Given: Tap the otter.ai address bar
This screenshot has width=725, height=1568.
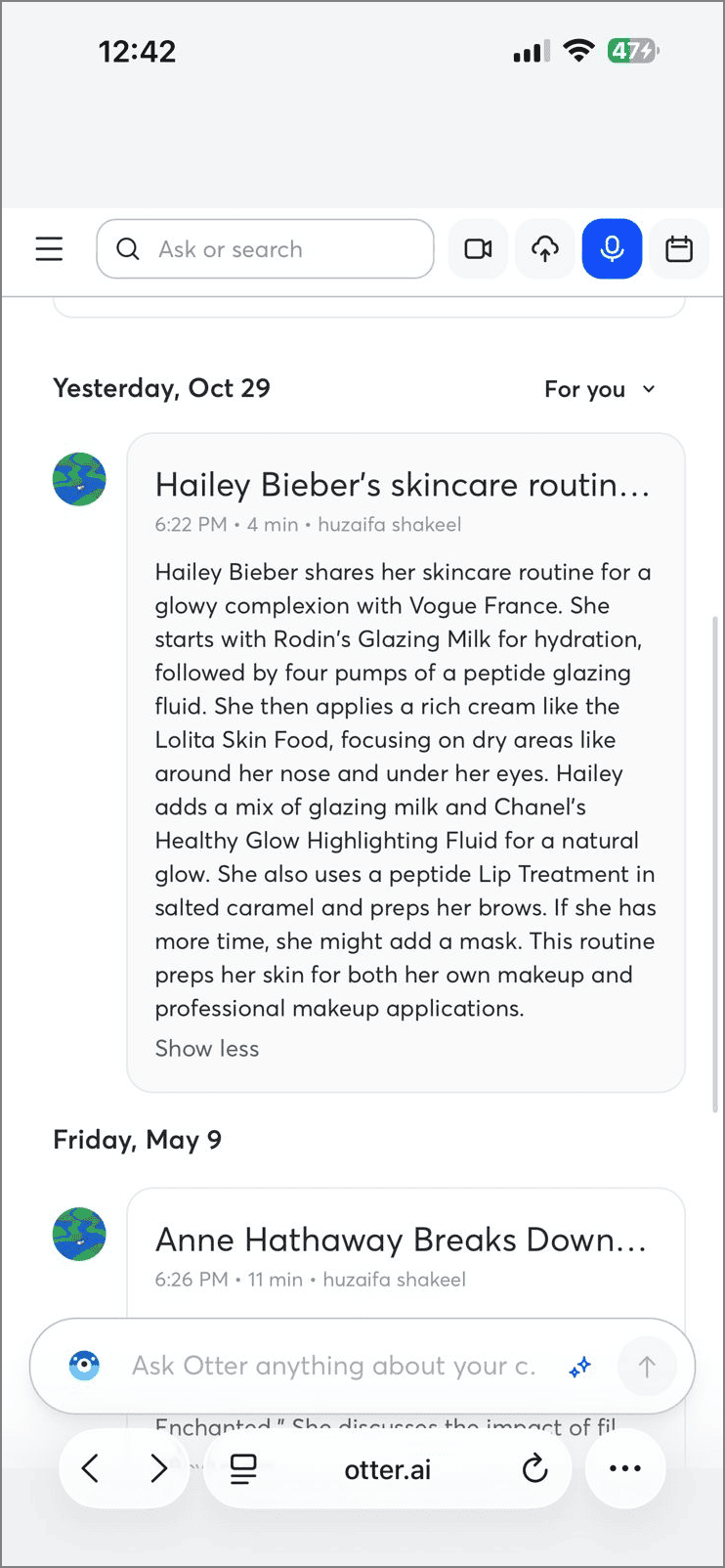Looking at the screenshot, I should 387,1469.
